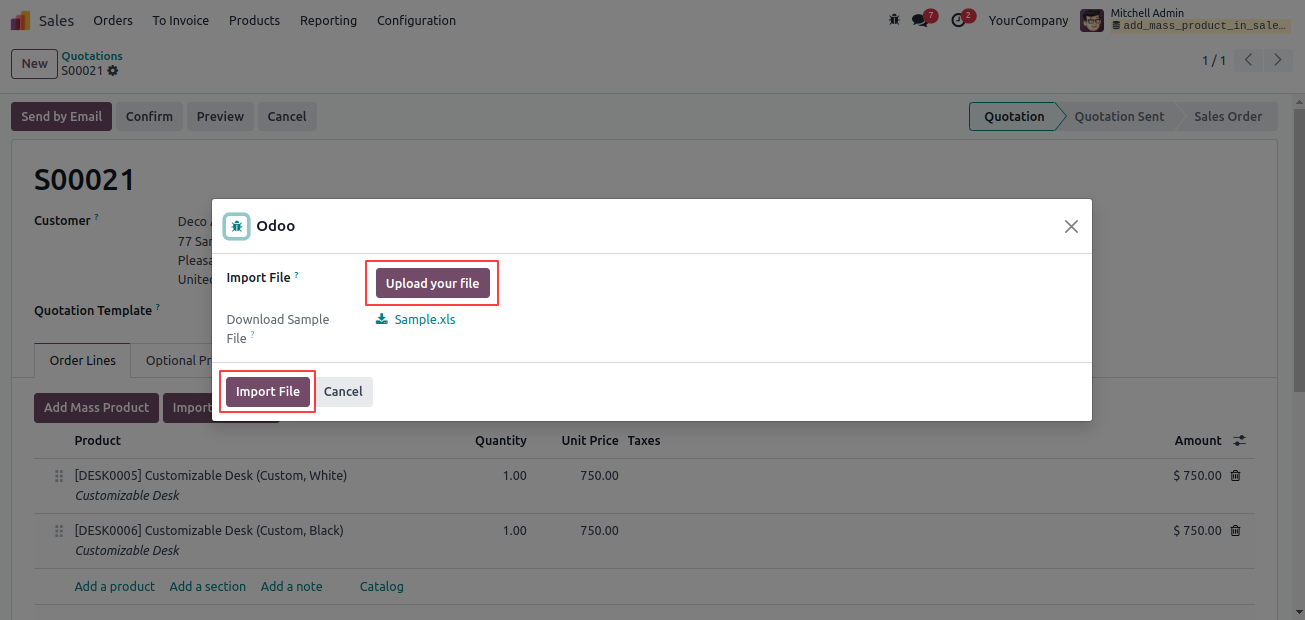Click unit price 750.00 on DESK0006 row
Image resolution: width=1305 pixels, height=620 pixels.
(599, 531)
